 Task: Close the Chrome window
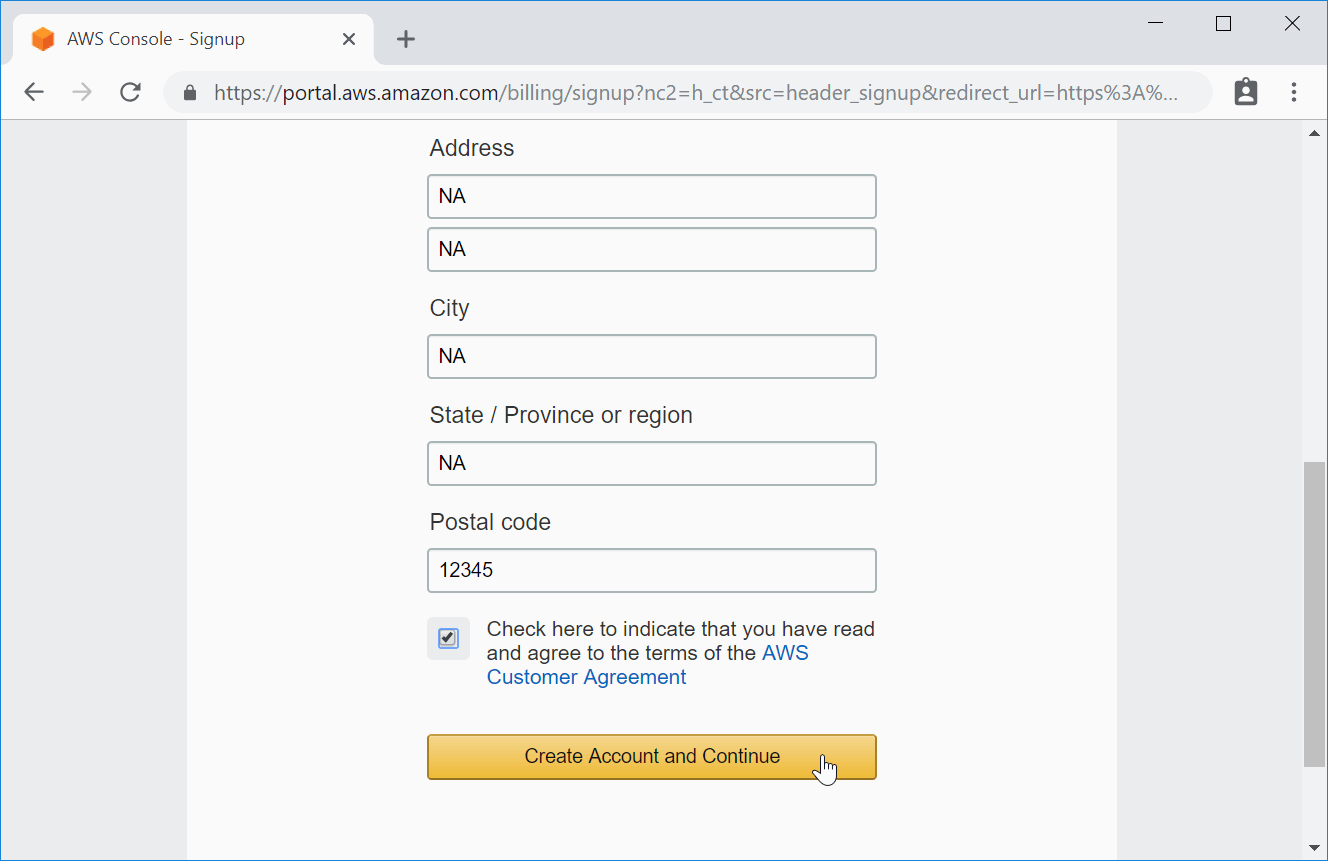[x=1292, y=24]
